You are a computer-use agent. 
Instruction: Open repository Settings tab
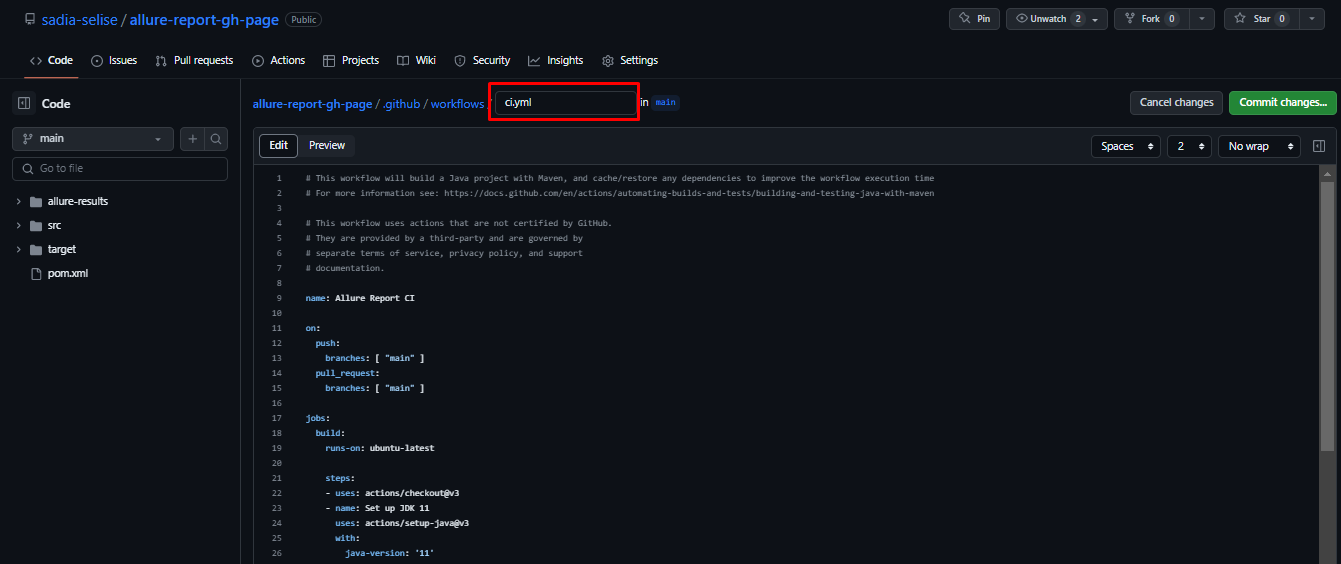630,60
